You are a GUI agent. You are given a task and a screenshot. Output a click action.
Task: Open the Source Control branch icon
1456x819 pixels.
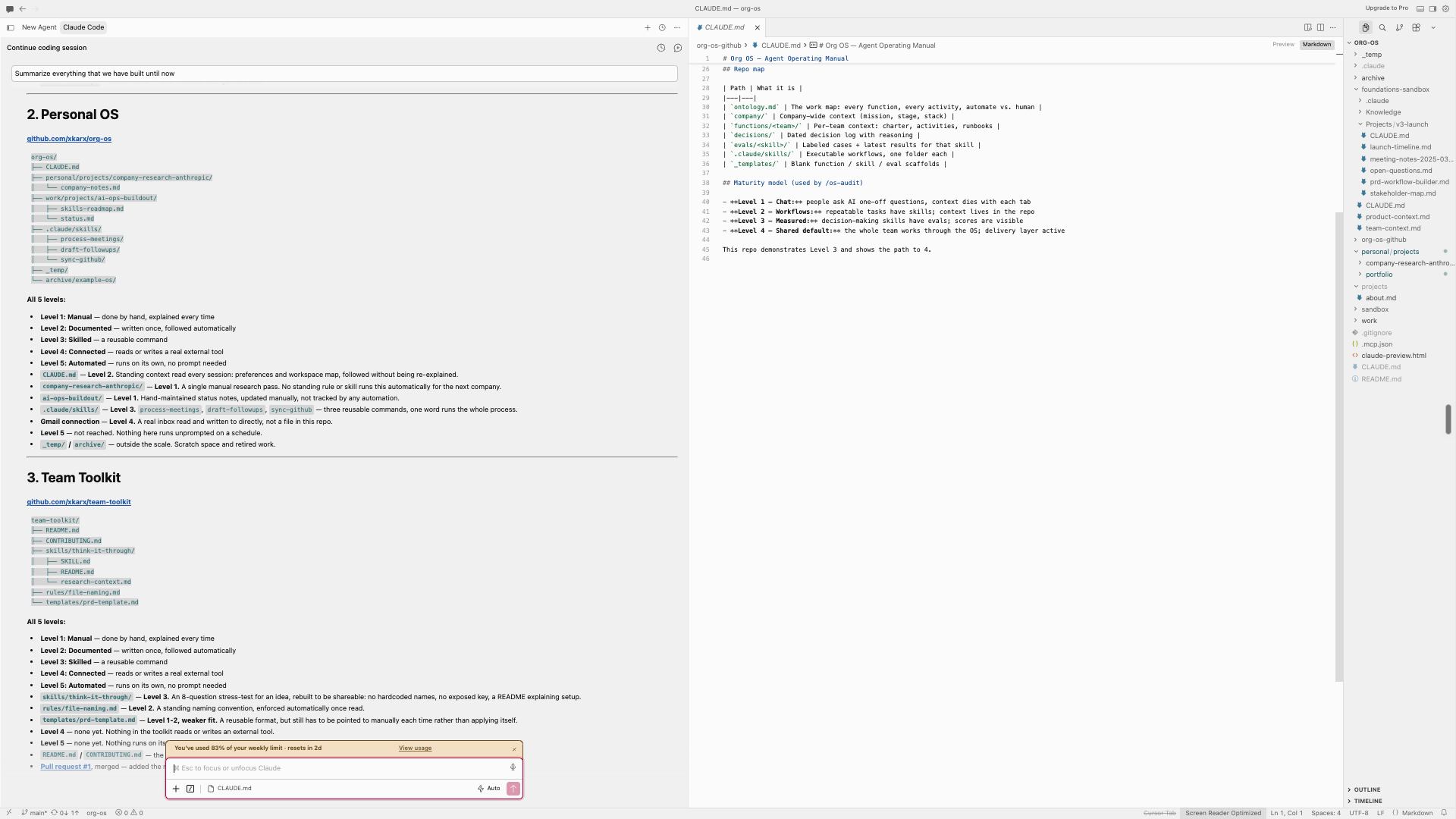pyautogui.click(x=1399, y=27)
